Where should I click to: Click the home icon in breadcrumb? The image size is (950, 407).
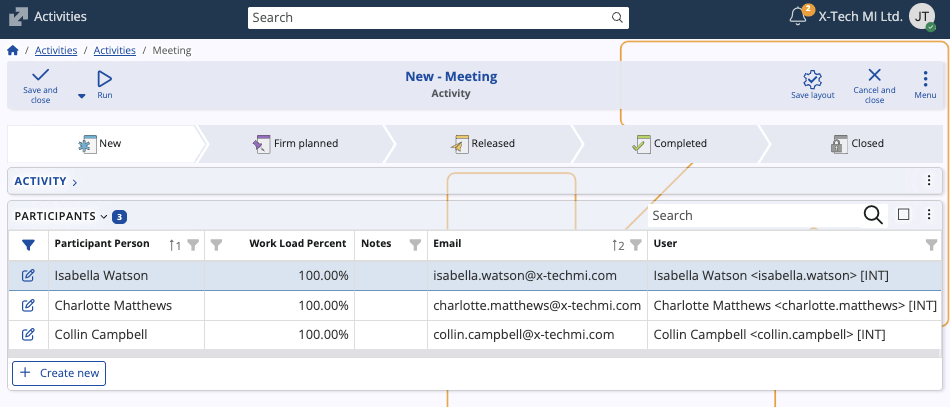point(13,50)
